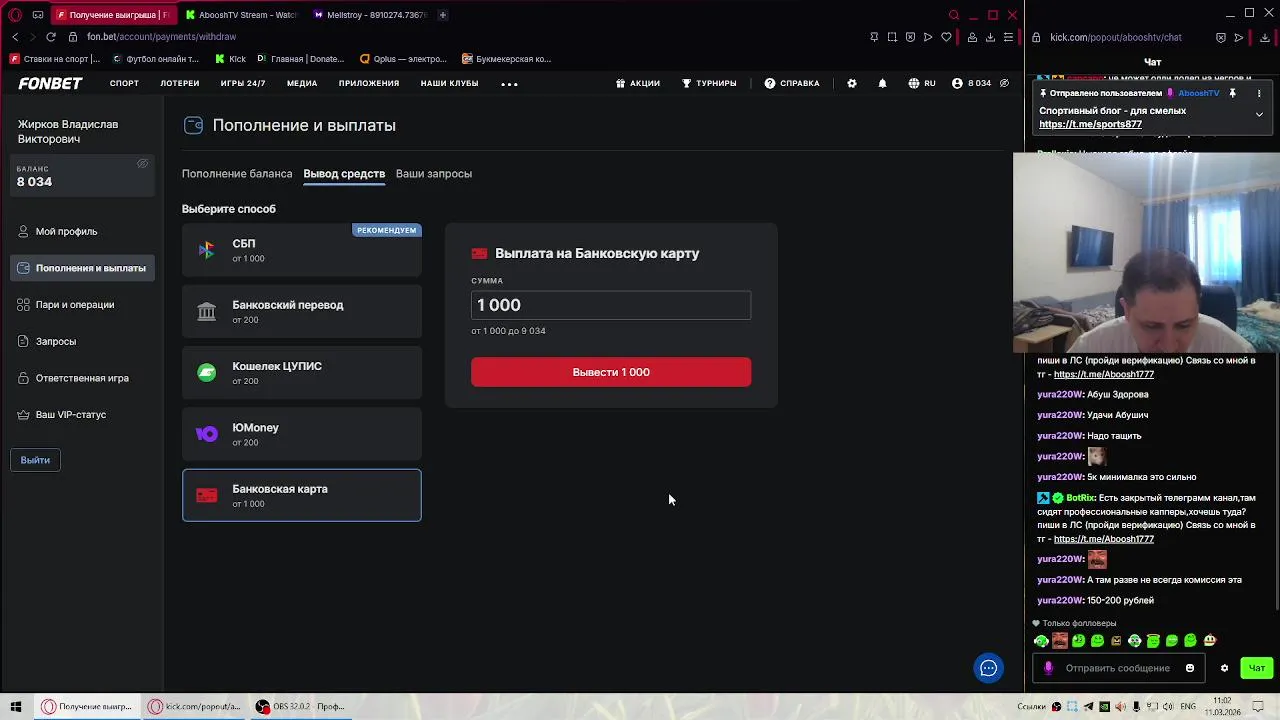The width and height of the screenshot is (1280, 720).
Task: Select ЮMoney withdrawal method
Action: tap(302, 434)
